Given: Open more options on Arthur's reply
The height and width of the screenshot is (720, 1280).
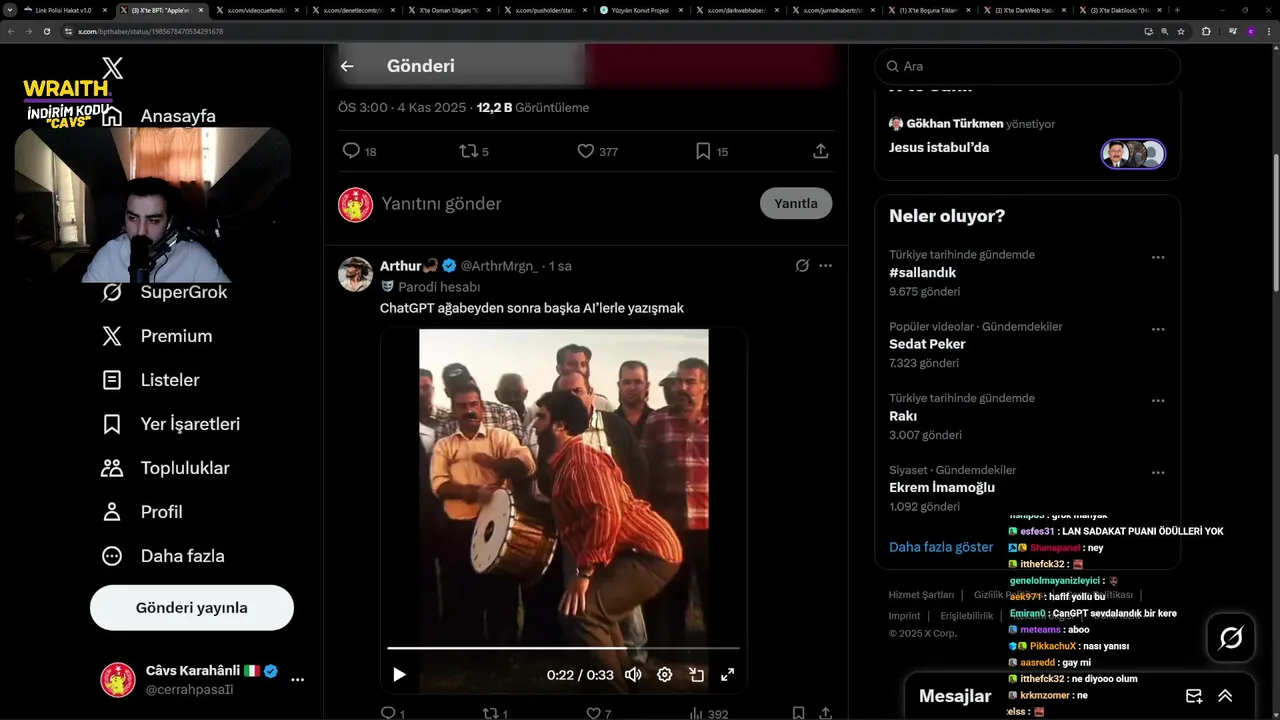Looking at the screenshot, I should click(826, 266).
